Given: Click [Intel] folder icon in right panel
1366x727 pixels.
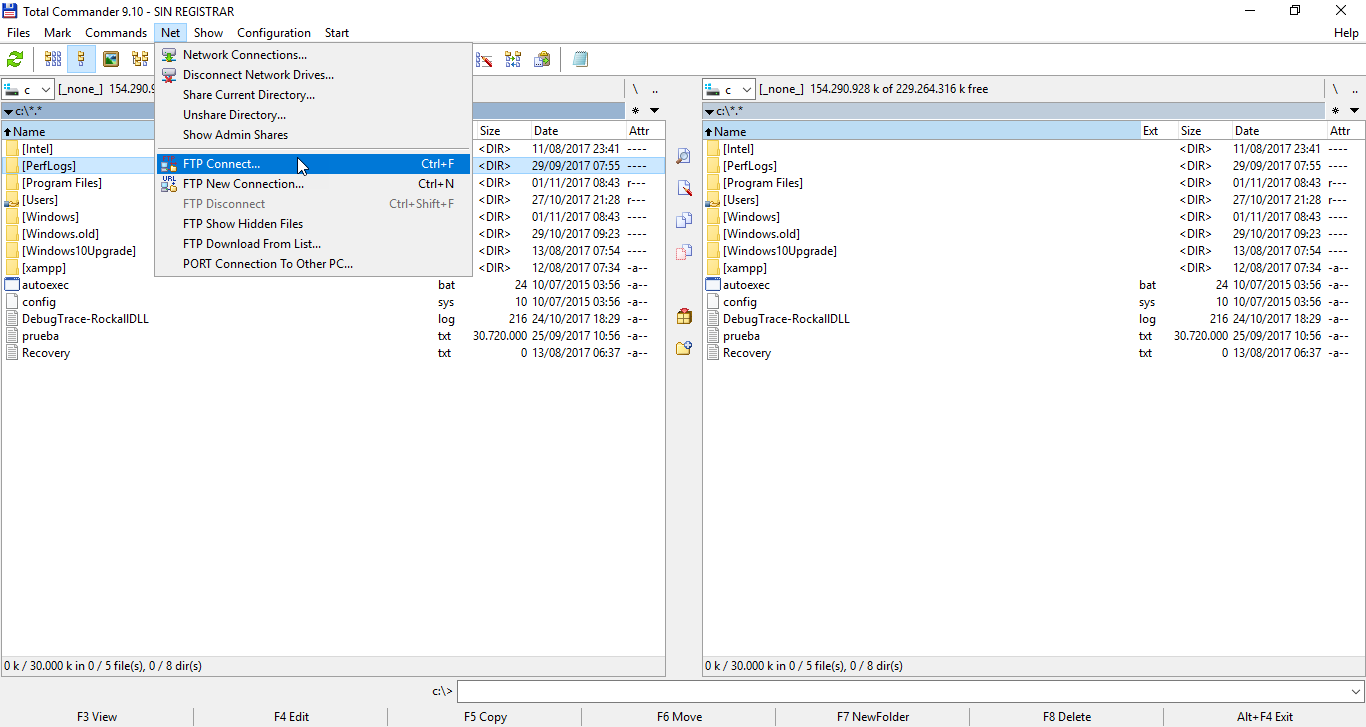Looking at the screenshot, I should [713, 149].
